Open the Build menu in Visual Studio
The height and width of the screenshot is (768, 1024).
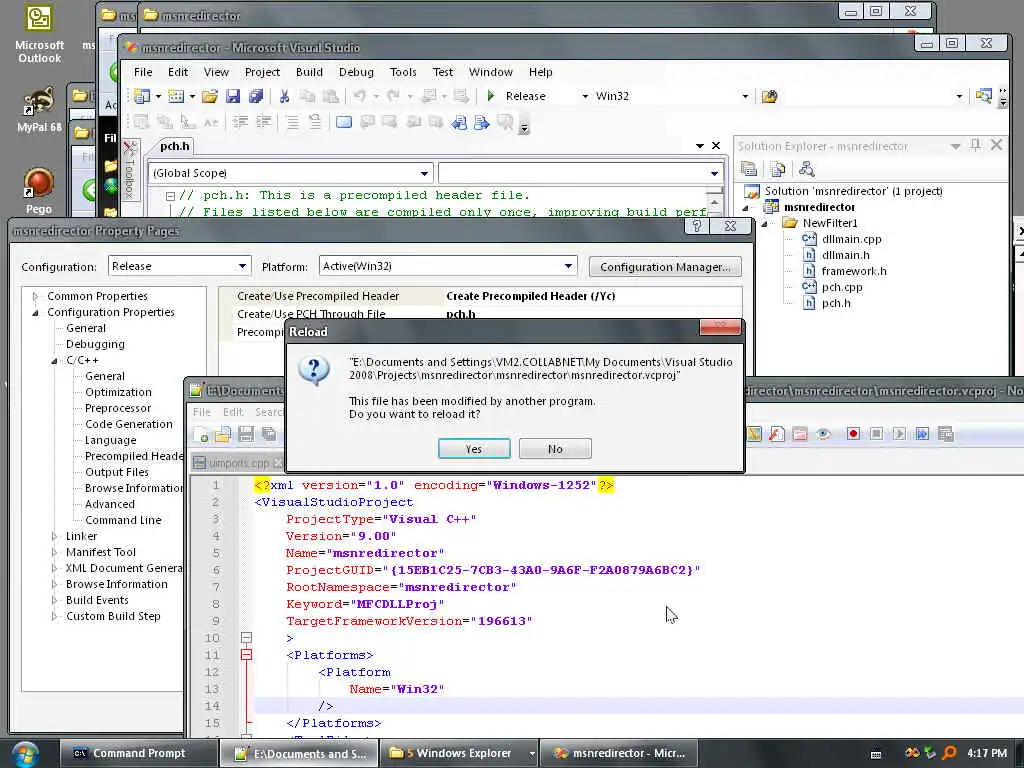(309, 72)
